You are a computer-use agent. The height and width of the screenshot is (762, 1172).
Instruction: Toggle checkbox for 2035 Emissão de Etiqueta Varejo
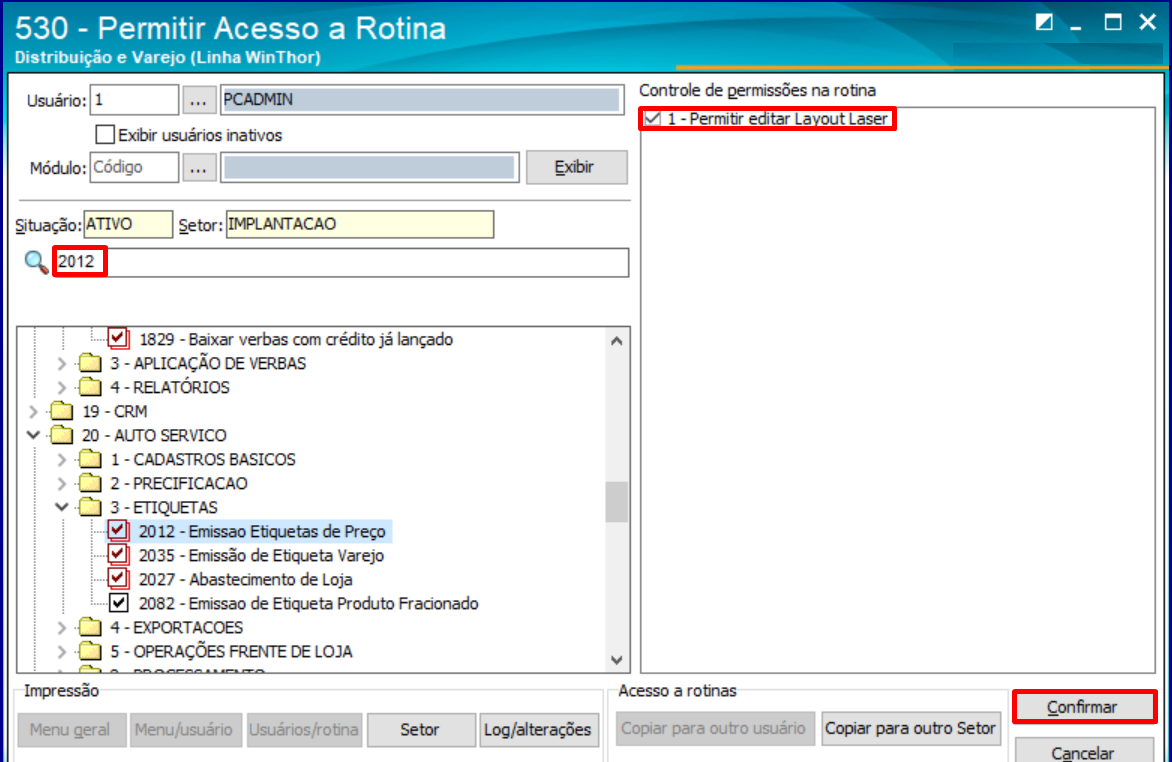click(x=118, y=554)
